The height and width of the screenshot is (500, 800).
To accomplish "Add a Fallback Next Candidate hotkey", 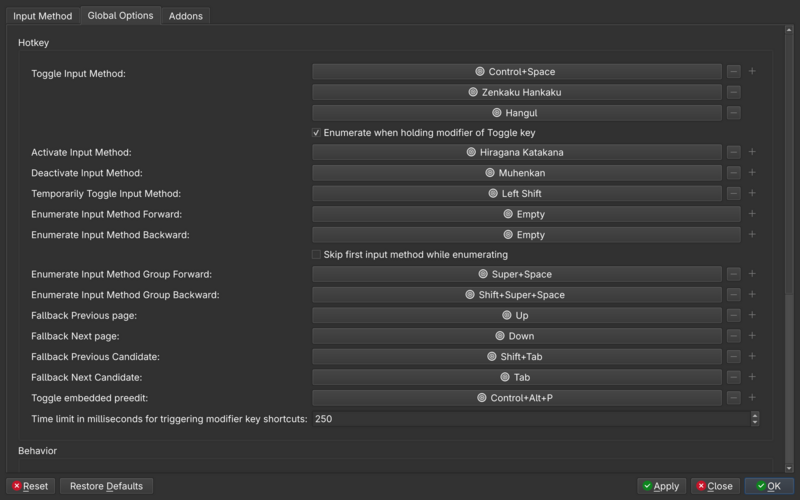I will [752, 377].
